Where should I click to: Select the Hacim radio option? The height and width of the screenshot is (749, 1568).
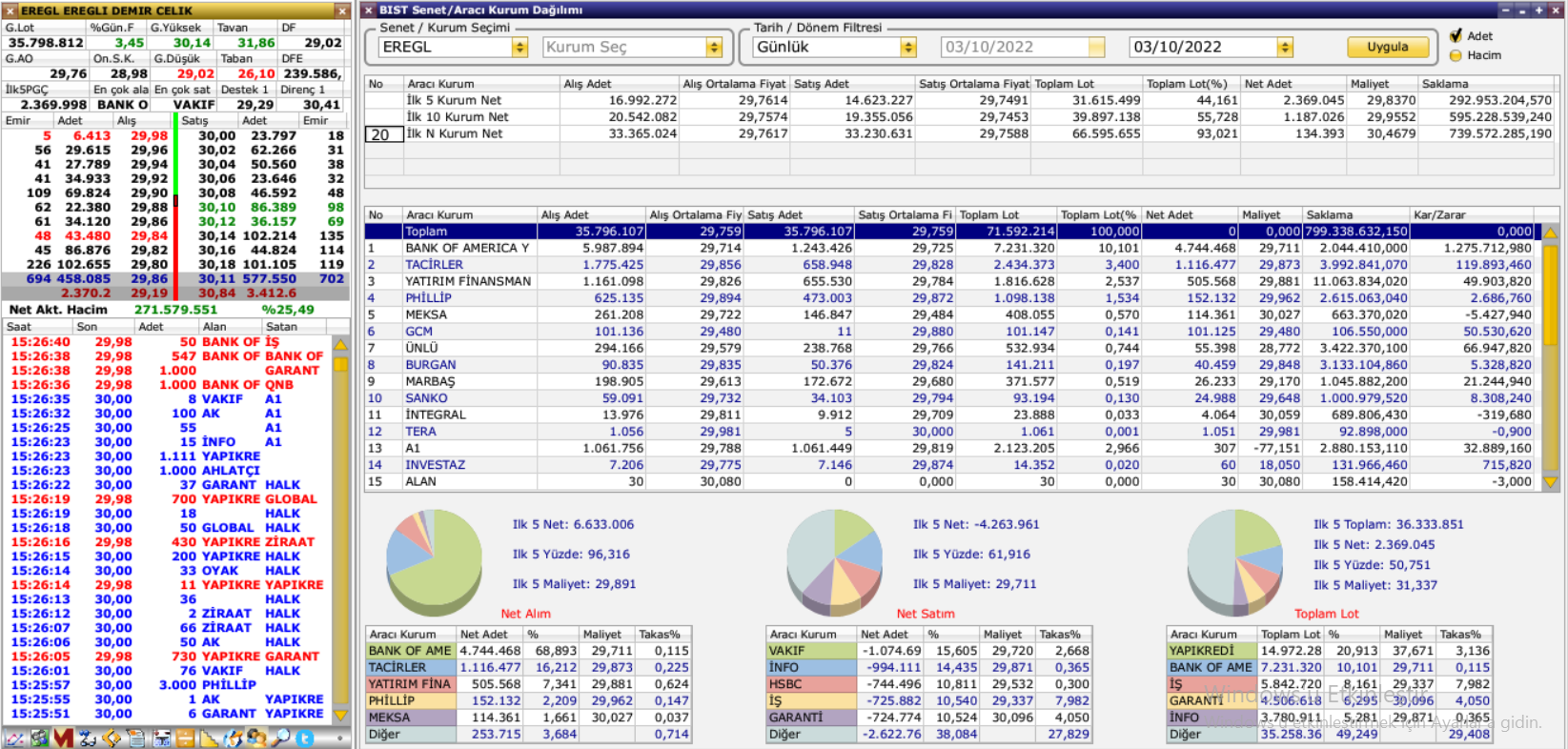pos(1456,55)
